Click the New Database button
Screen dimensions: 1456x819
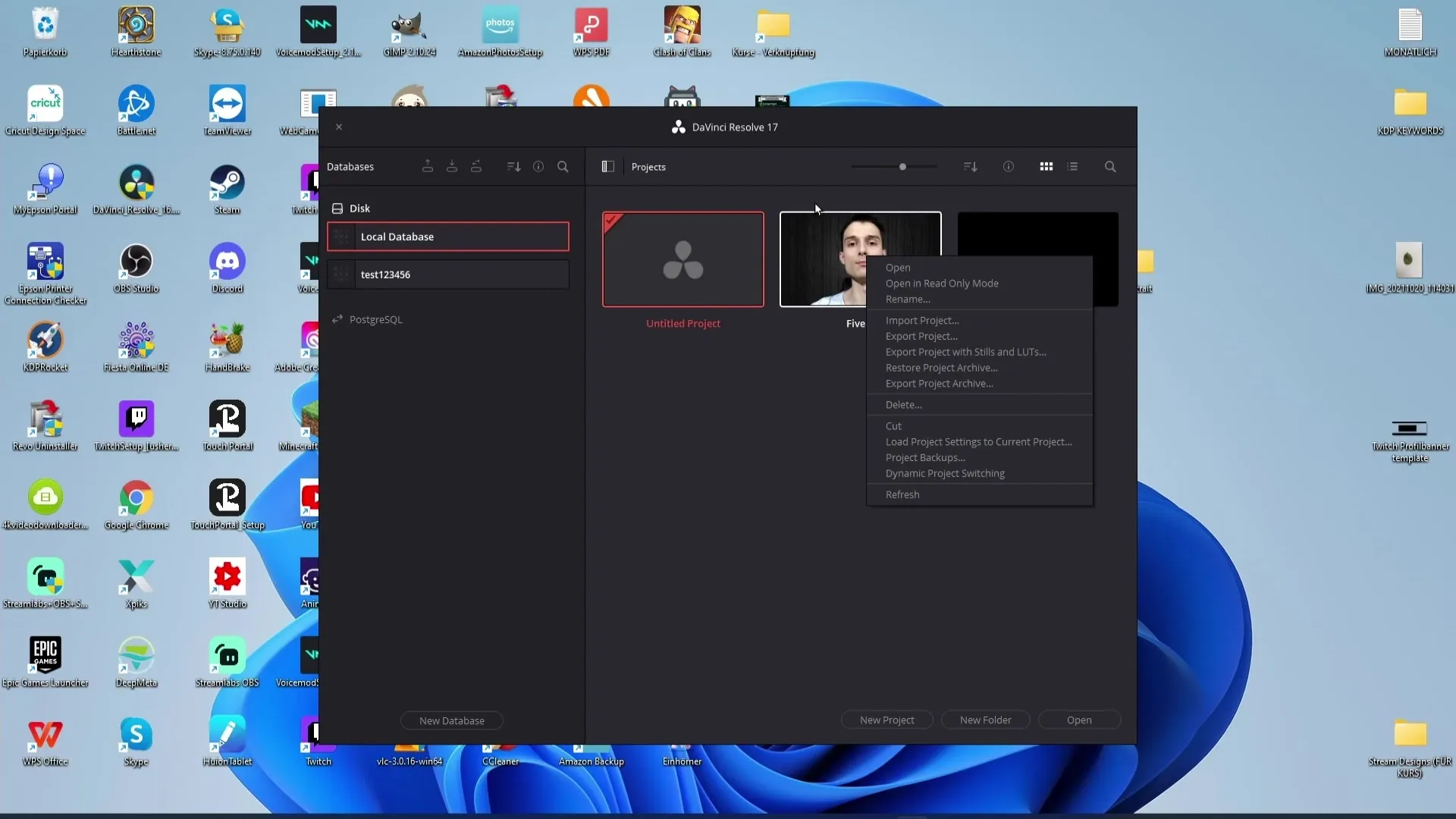pos(452,720)
